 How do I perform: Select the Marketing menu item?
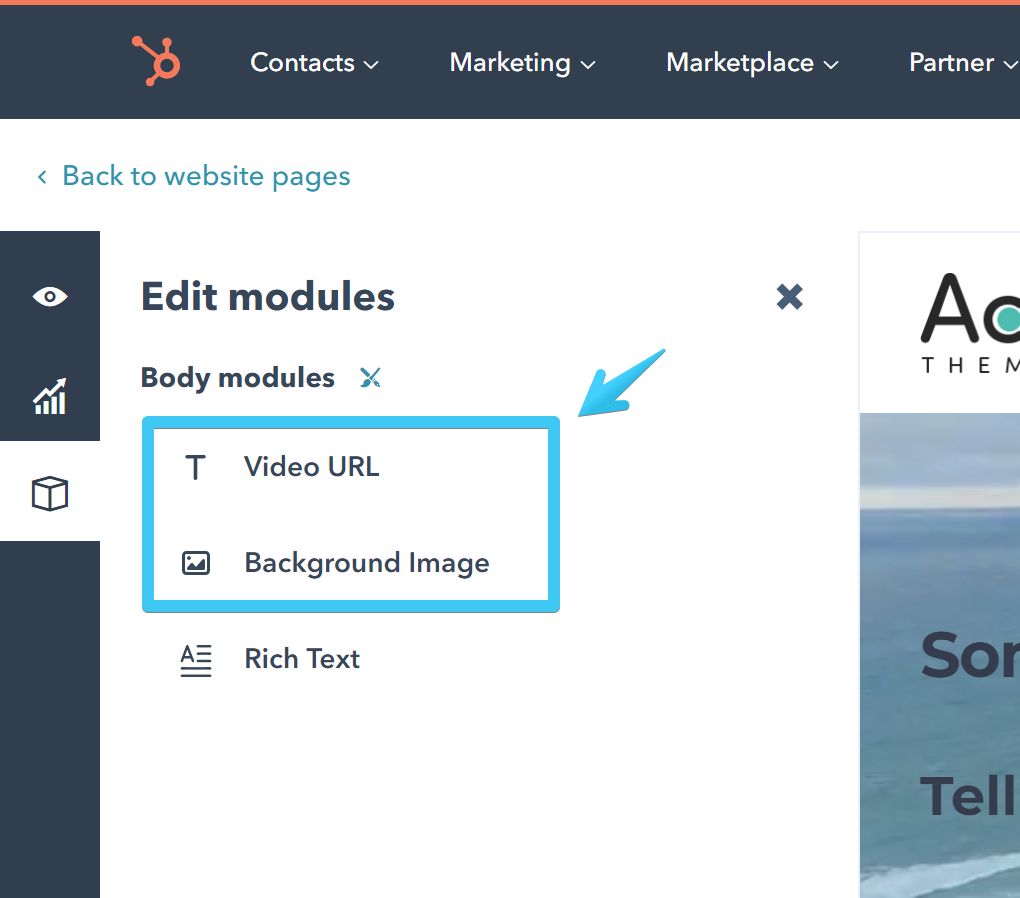click(509, 62)
